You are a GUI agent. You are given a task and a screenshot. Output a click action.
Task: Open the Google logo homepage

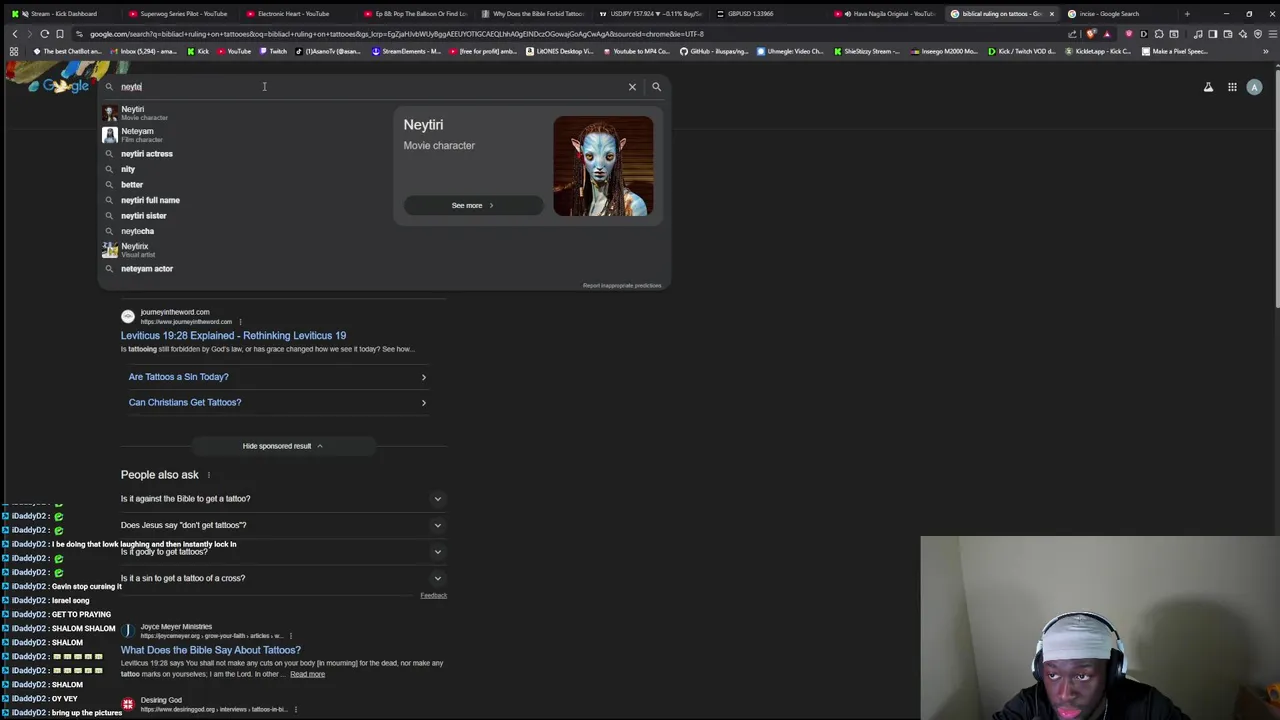click(x=60, y=86)
